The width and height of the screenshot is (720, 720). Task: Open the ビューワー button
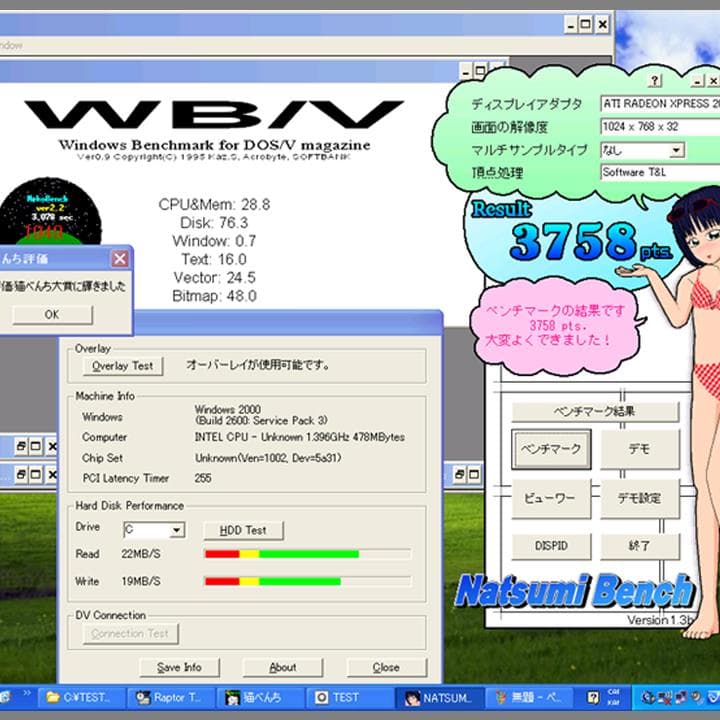(551, 499)
